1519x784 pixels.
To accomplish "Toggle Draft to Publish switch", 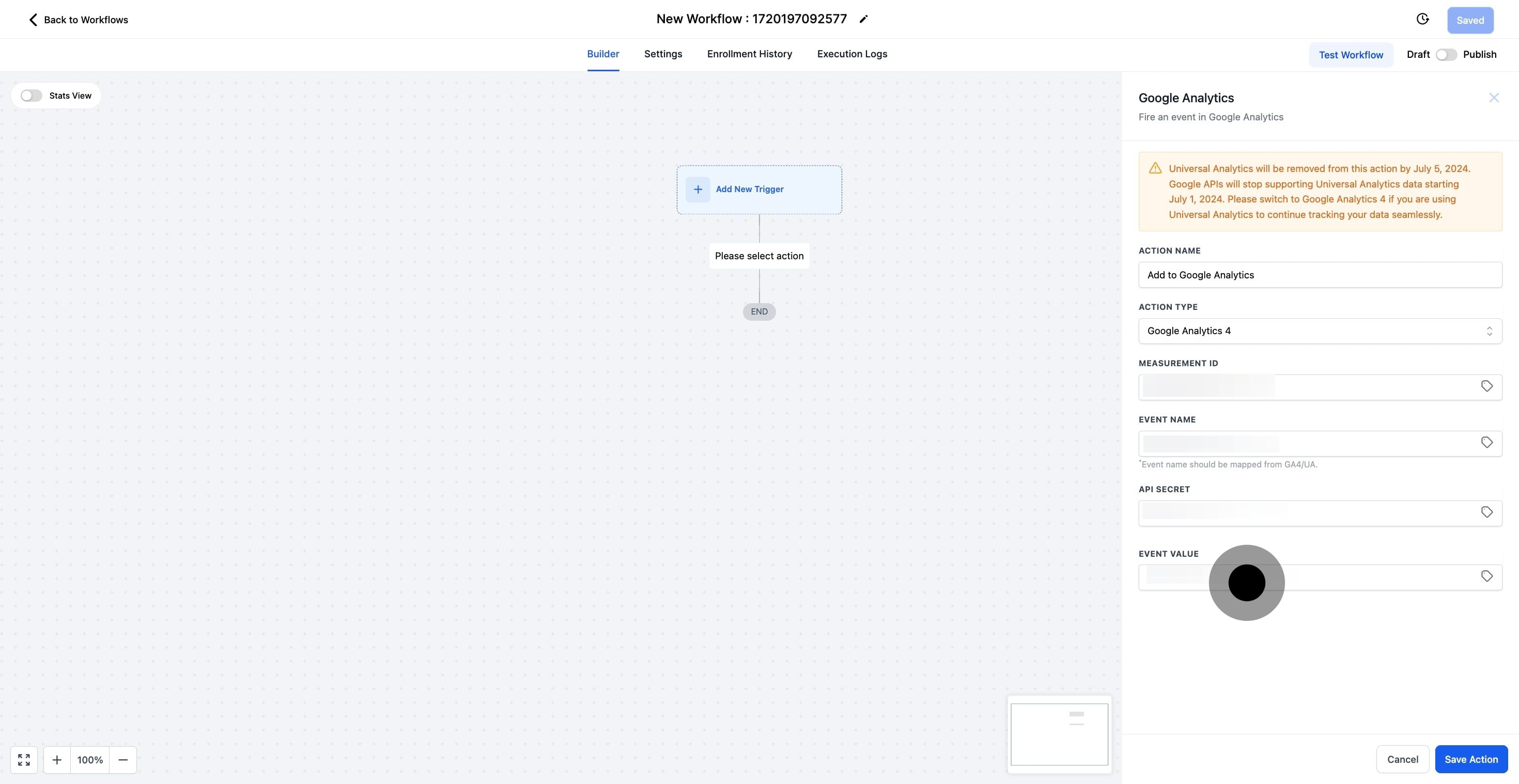I will coord(1446,54).
